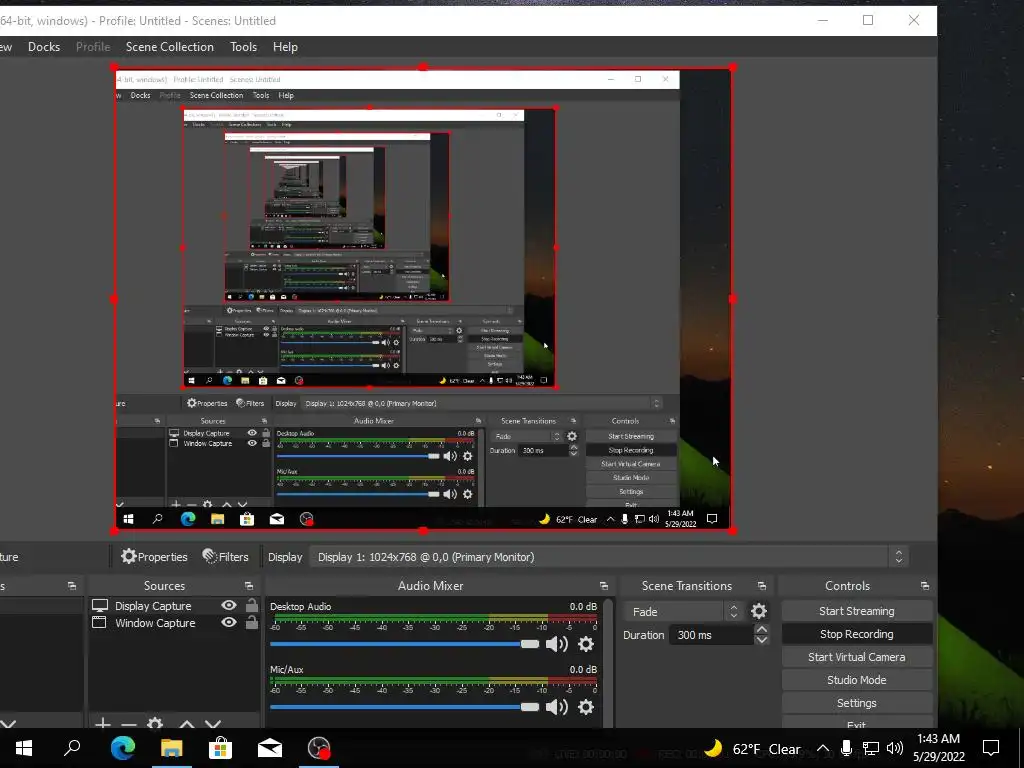Add a new source with plus icon
The height and width of the screenshot is (768, 1024).
tap(103, 724)
